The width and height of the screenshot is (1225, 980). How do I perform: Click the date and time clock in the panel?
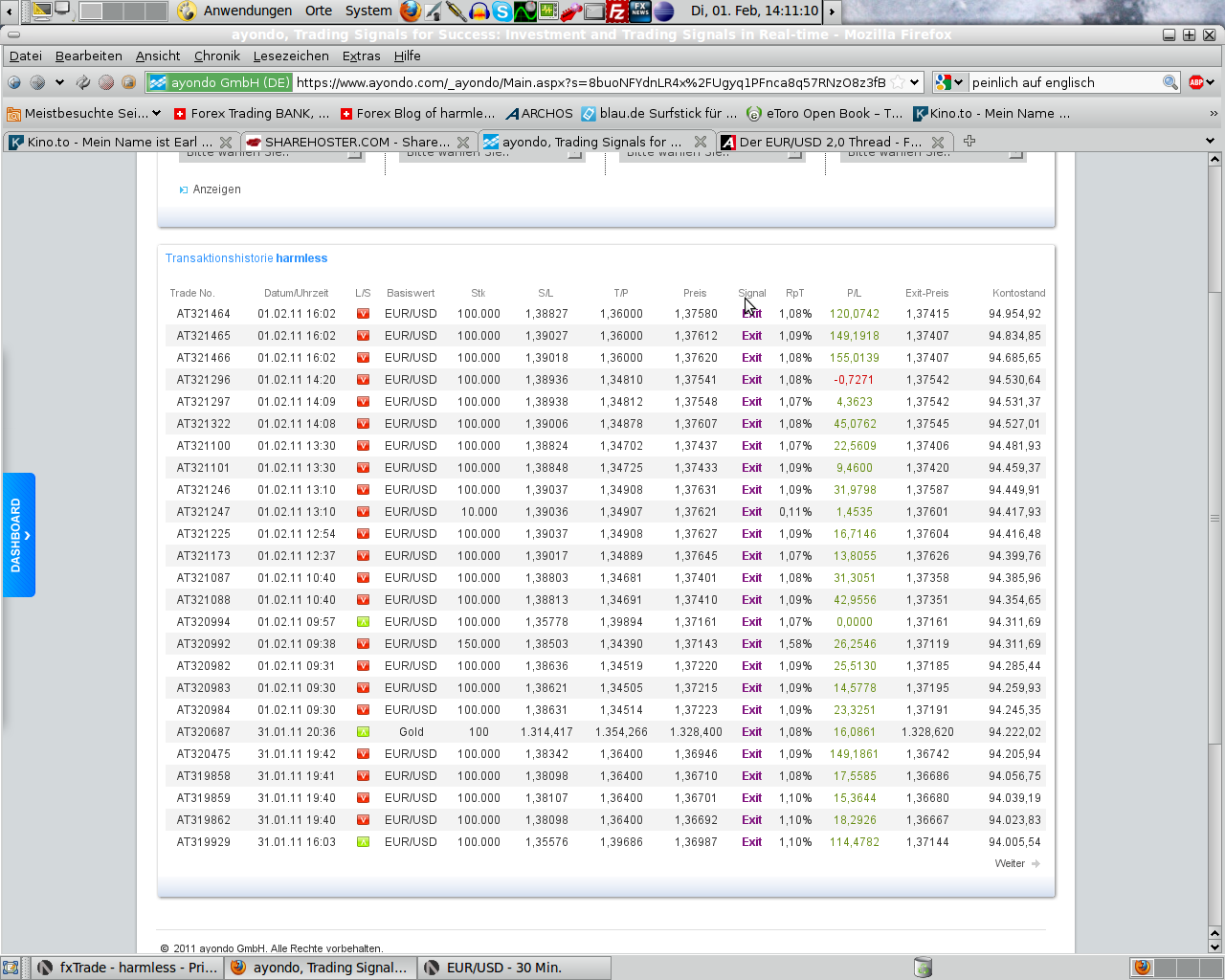coord(754,11)
